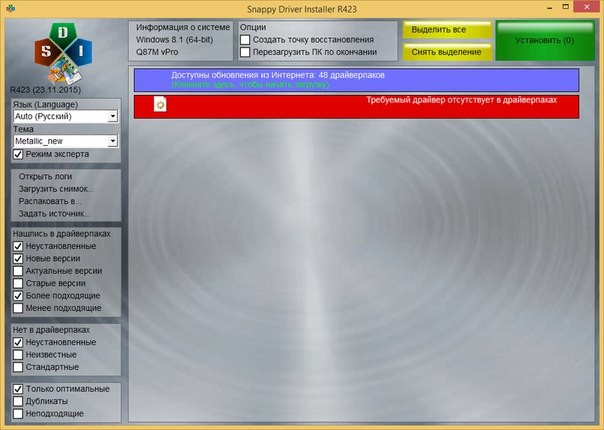Click the link to start downloading updates
The width and height of the screenshot is (604, 430).
pyautogui.click(x=250, y=84)
